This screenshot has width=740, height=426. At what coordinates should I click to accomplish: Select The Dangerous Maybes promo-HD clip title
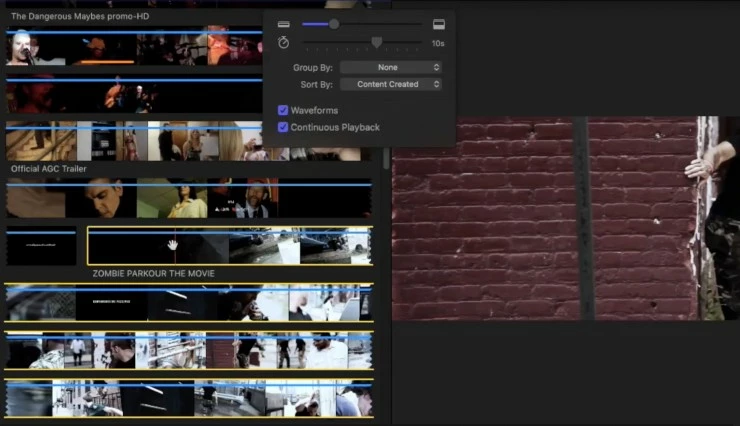click(80, 16)
